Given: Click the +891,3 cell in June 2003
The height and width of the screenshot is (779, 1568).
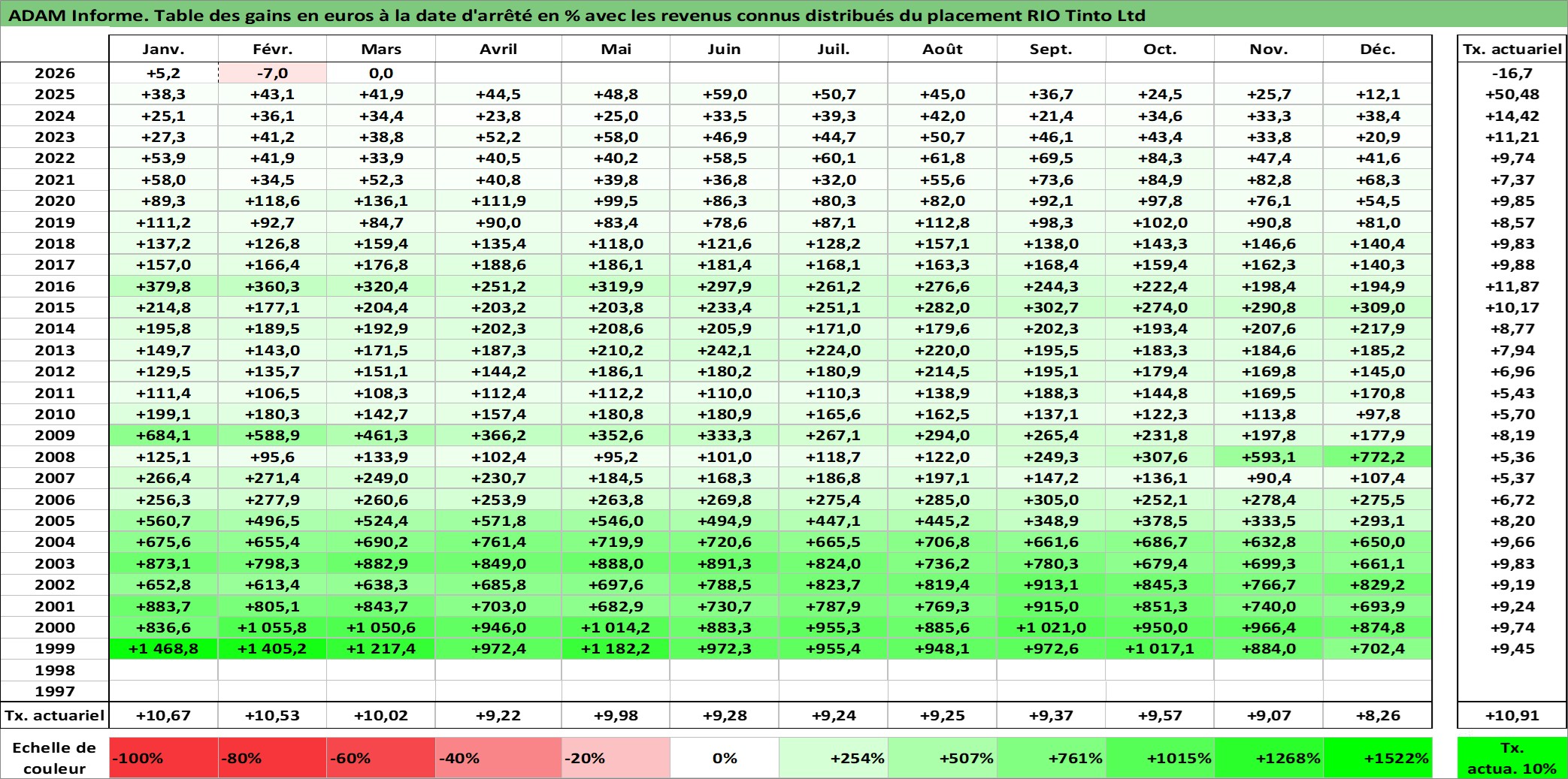Looking at the screenshot, I should (724, 563).
